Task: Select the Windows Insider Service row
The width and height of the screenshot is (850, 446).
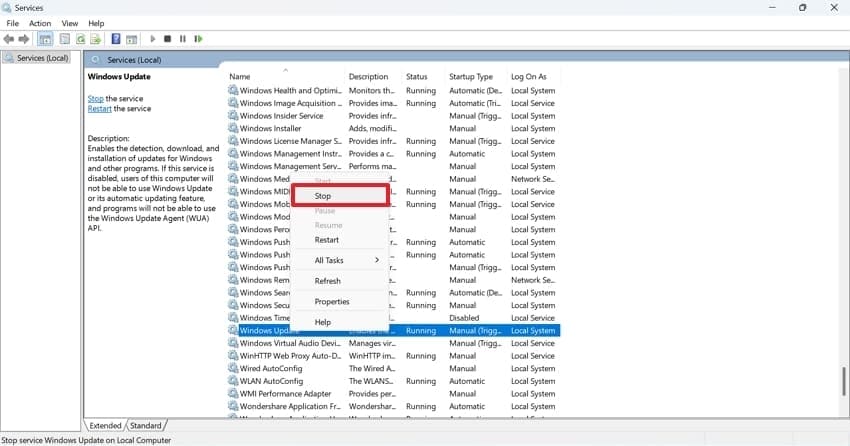Action: (x=394, y=115)
